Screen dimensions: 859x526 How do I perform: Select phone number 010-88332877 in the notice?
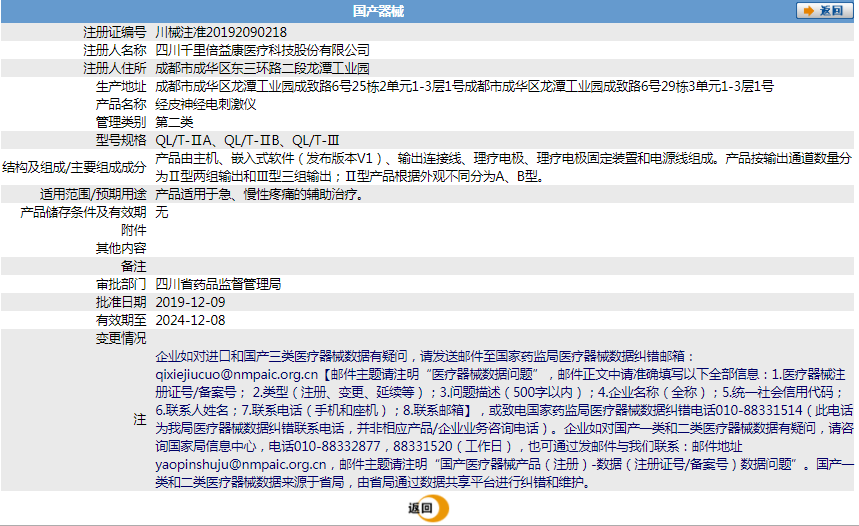tap(337, 447)
